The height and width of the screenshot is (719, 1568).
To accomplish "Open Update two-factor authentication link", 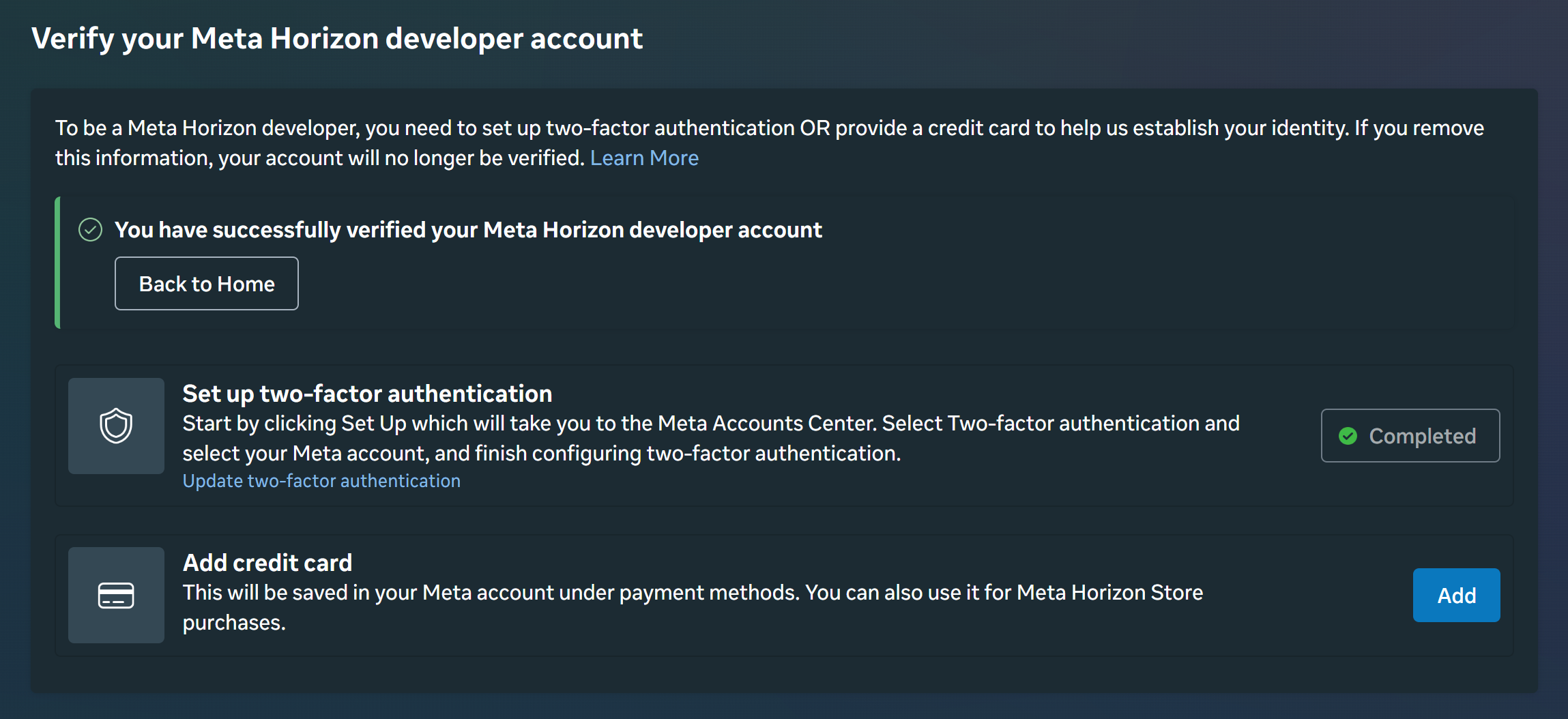I will coord(321,481).
